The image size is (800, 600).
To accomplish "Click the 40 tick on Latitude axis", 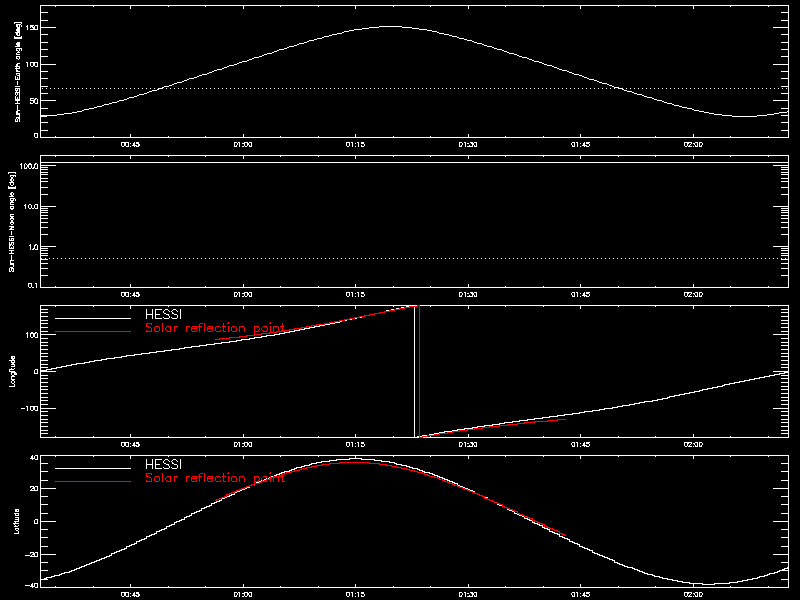I will click(x=34, y=458).
